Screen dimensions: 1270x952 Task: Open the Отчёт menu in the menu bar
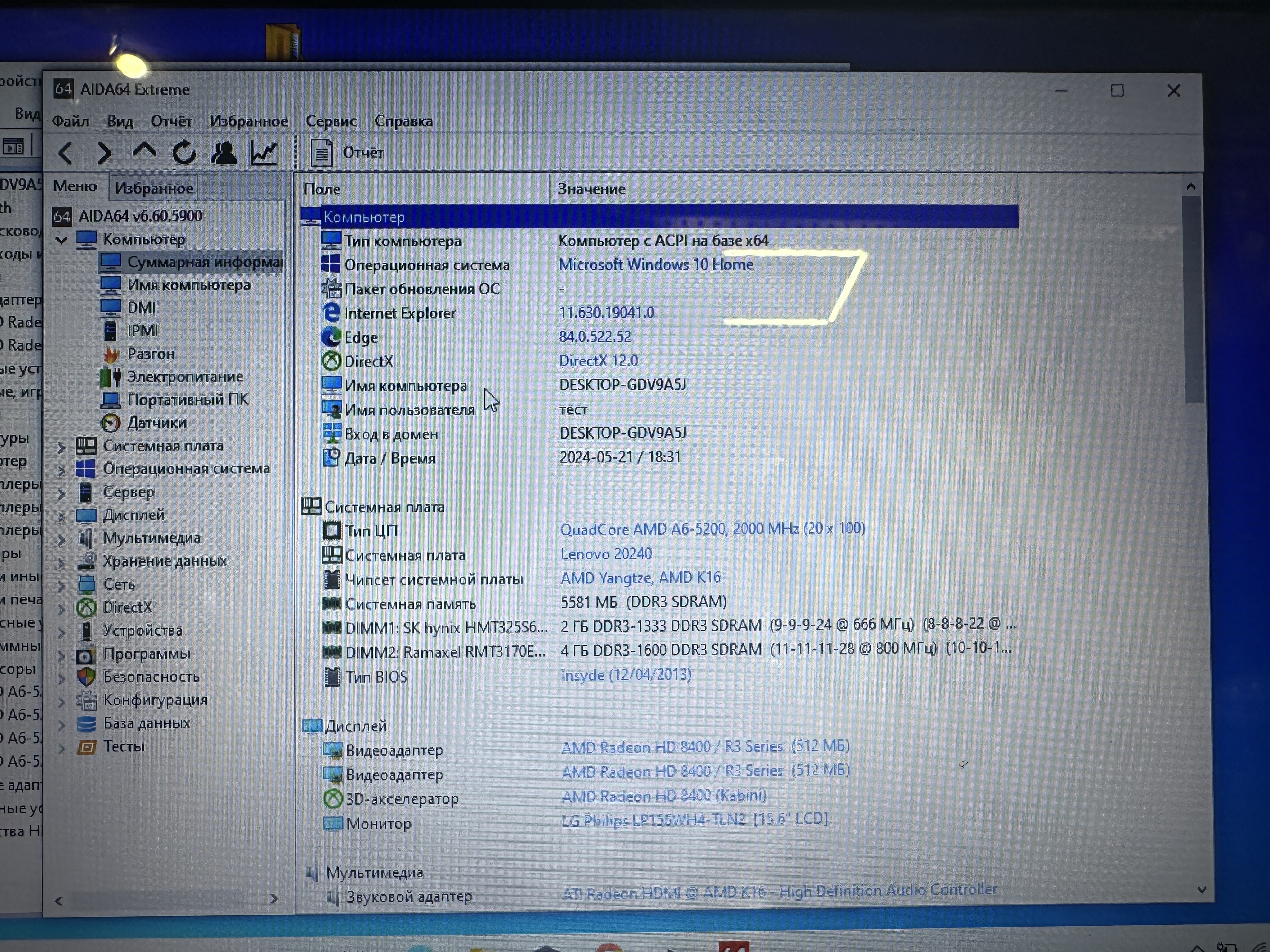pos(171,121)
